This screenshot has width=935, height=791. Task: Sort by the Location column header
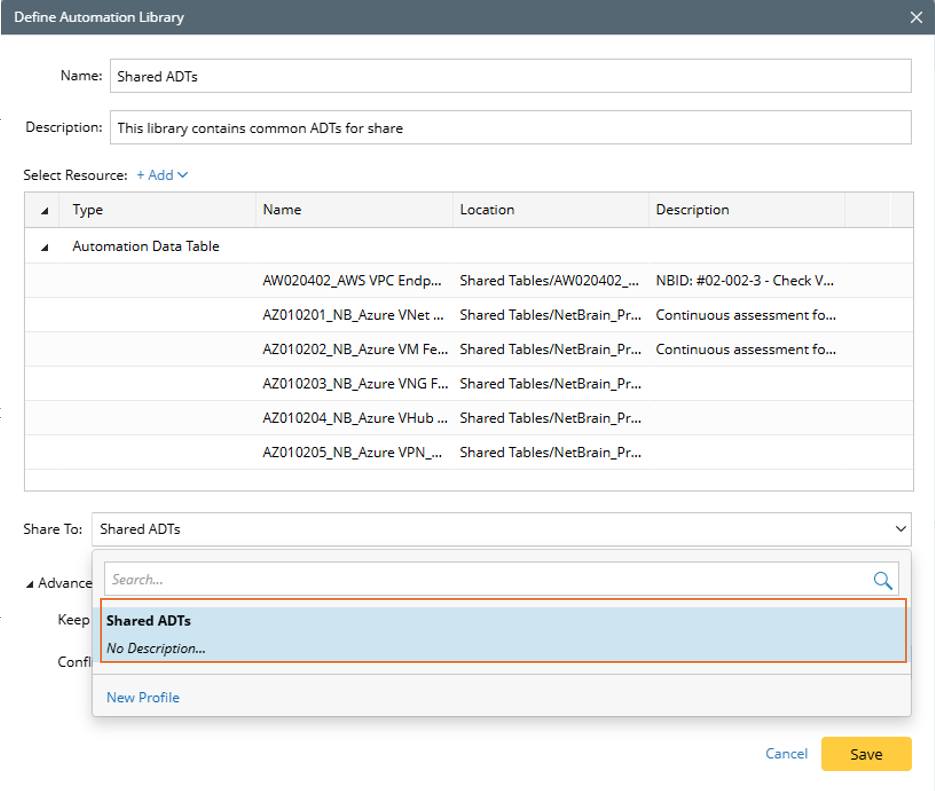pyautogui.click(x=487, y=210)
